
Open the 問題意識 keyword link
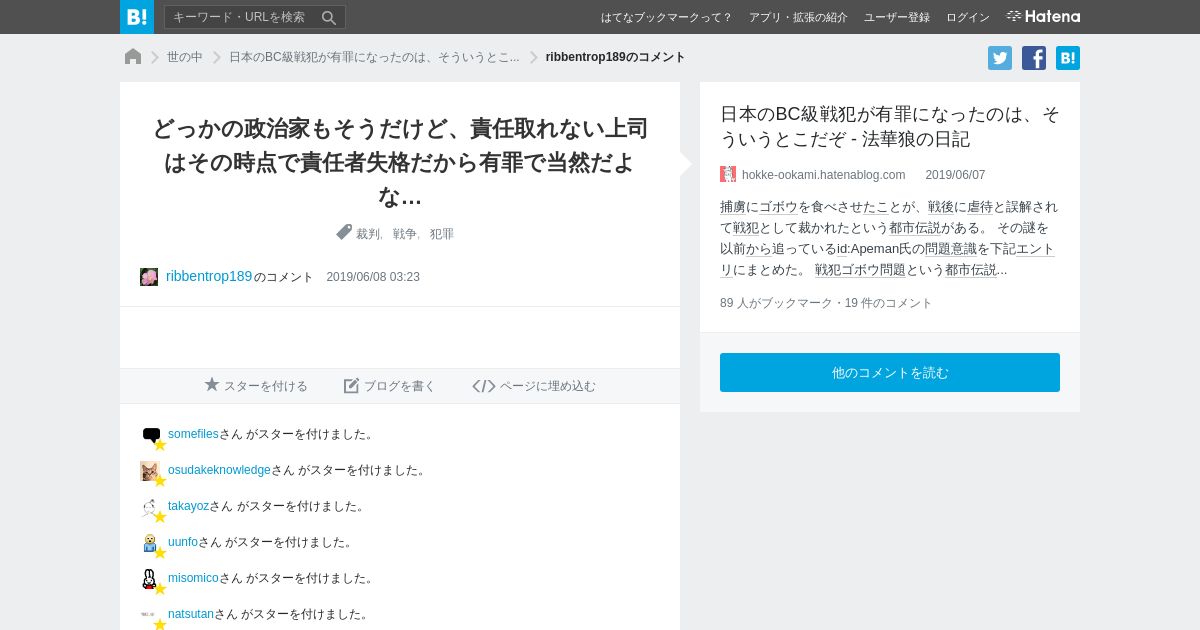pos(950,249)
